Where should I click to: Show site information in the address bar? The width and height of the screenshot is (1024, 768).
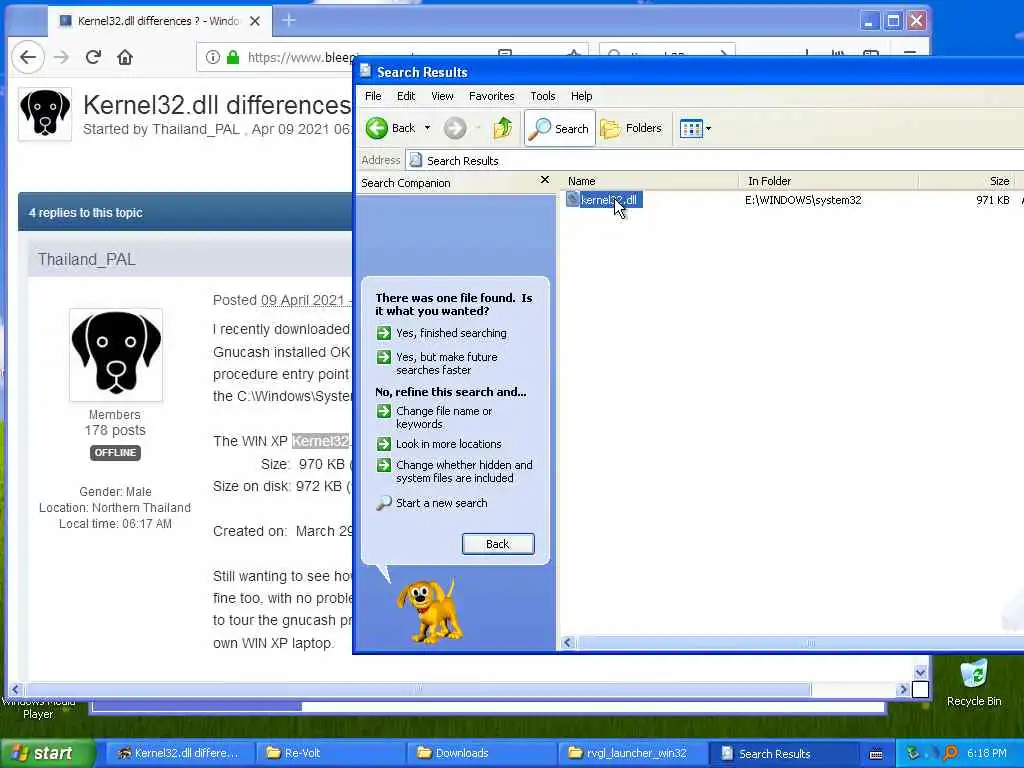[212, 57]
